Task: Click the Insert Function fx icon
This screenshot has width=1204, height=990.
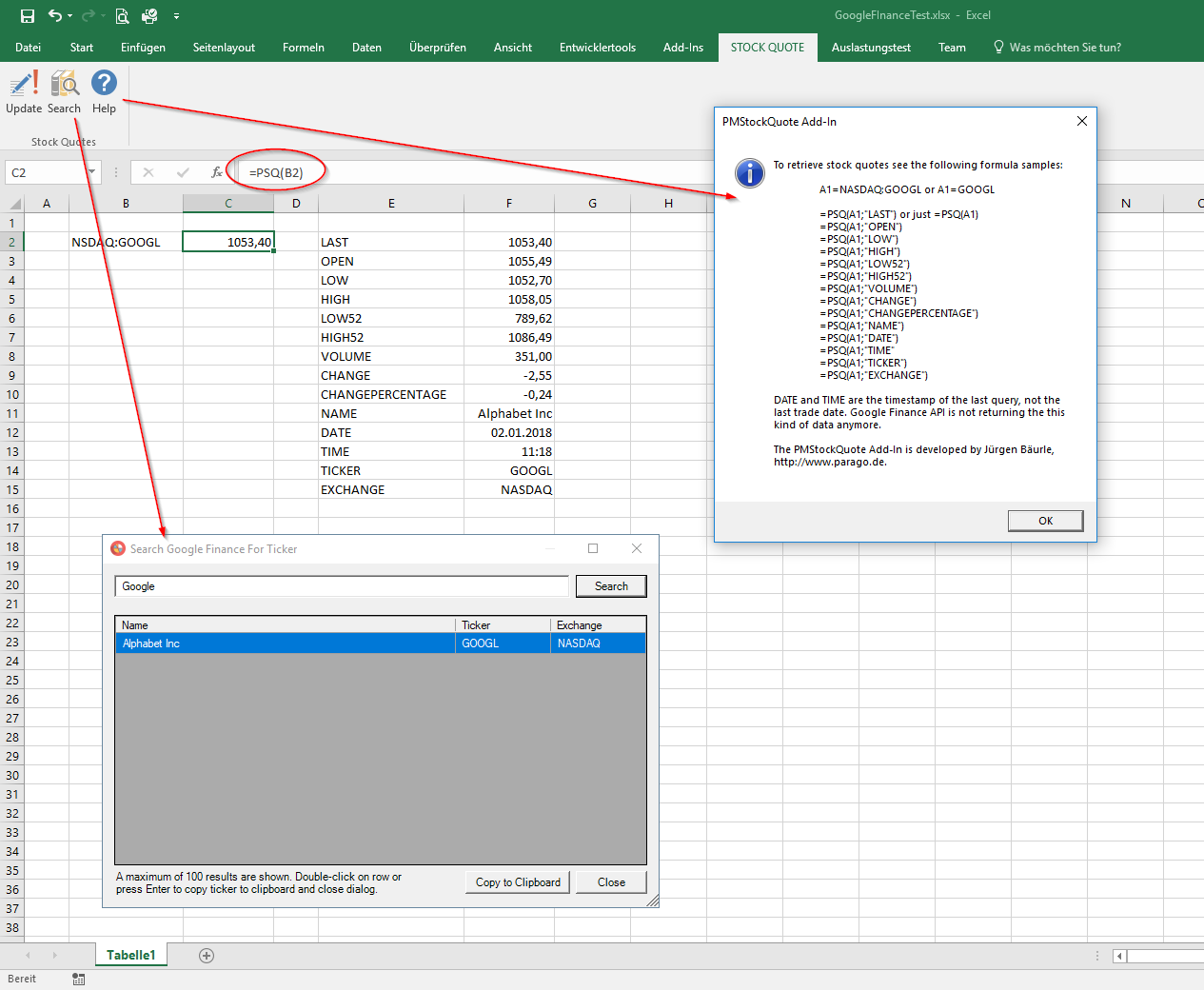Action: coord(216,172)
